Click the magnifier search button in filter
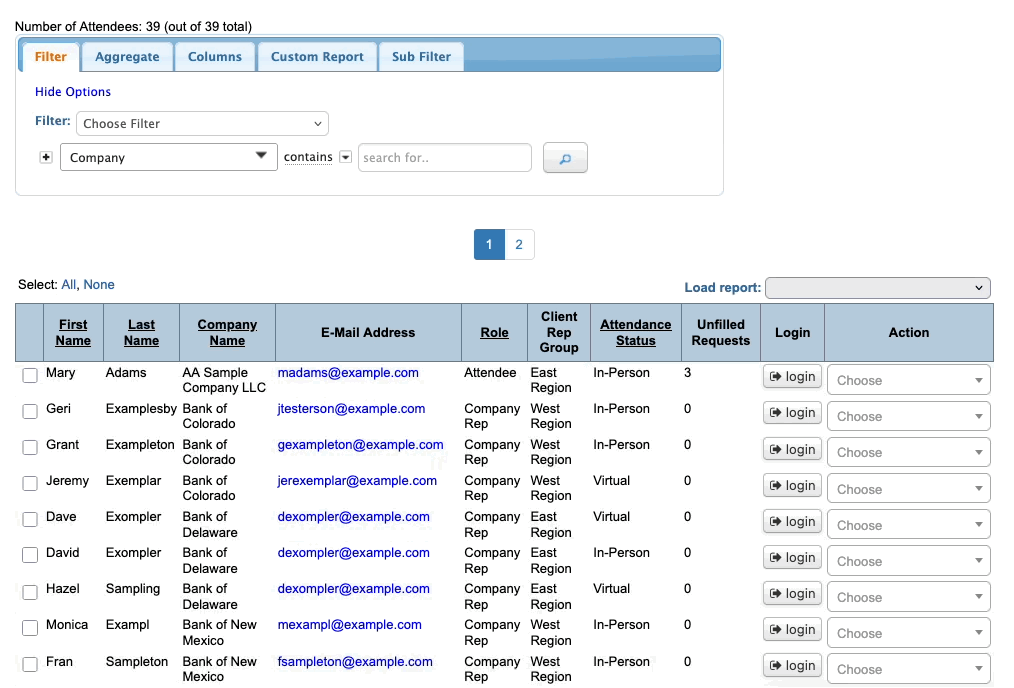This screenshot has height=688, width=1014. point(565,158)
